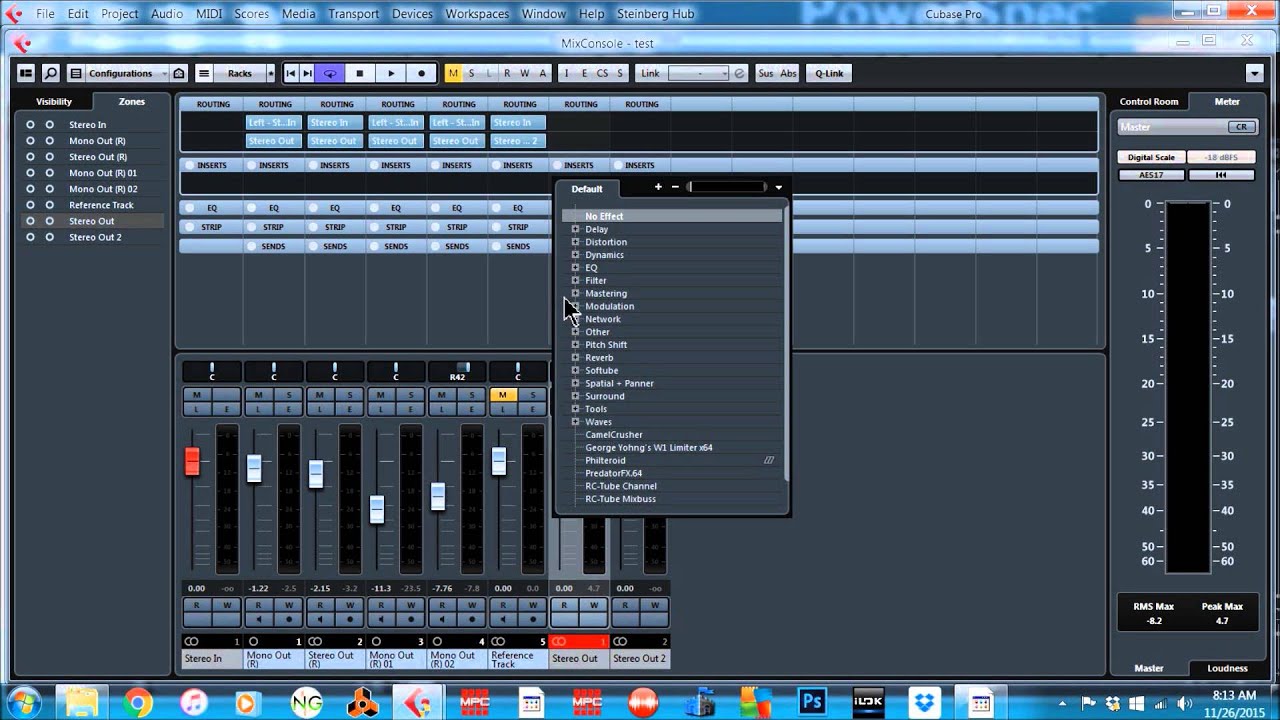Viewport: 1280px width, 720px height.
Task: Click the Digital Scale button
Action: coord(1151,157)
